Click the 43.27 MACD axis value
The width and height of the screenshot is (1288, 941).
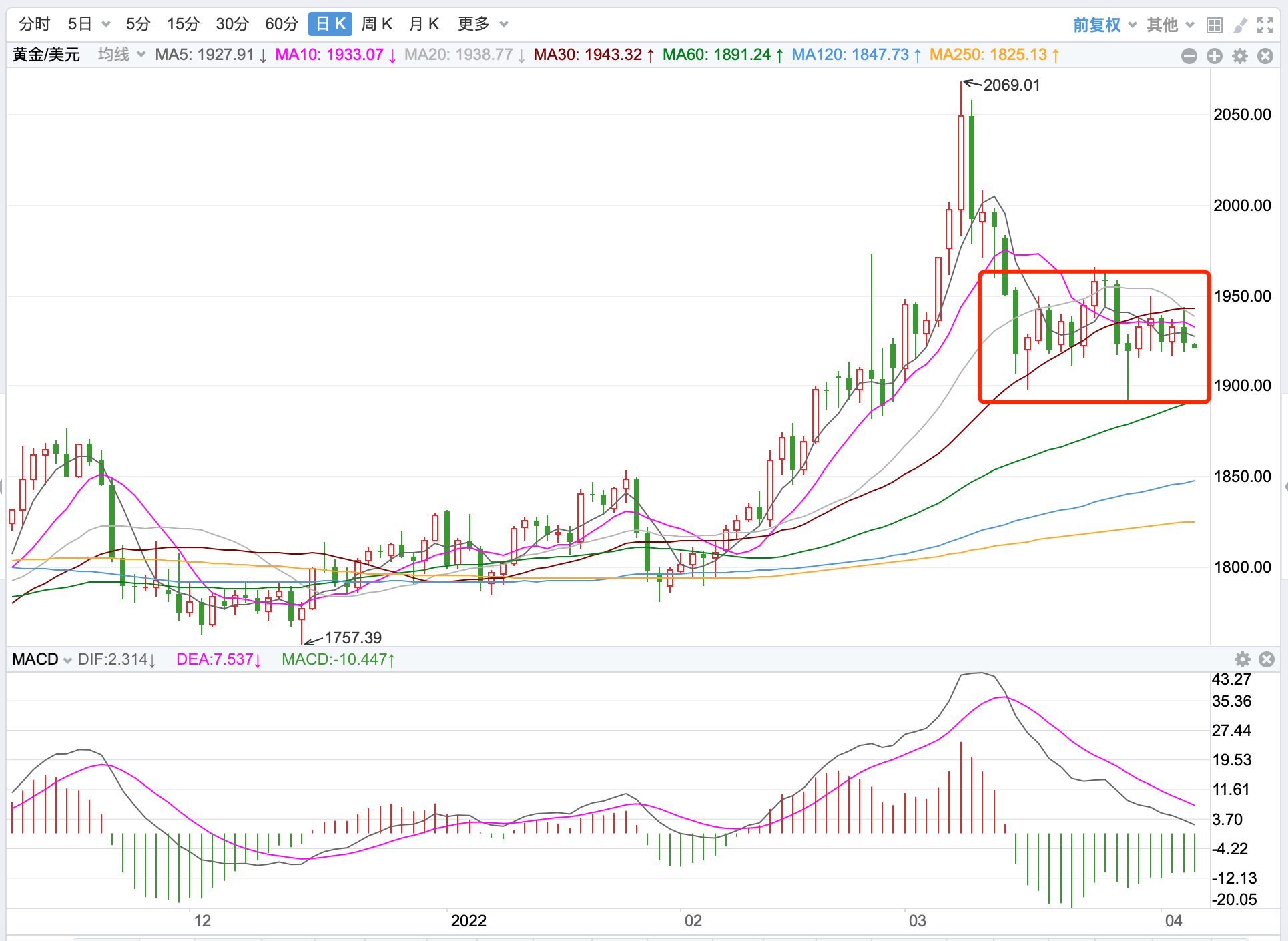coord(1232,679)
